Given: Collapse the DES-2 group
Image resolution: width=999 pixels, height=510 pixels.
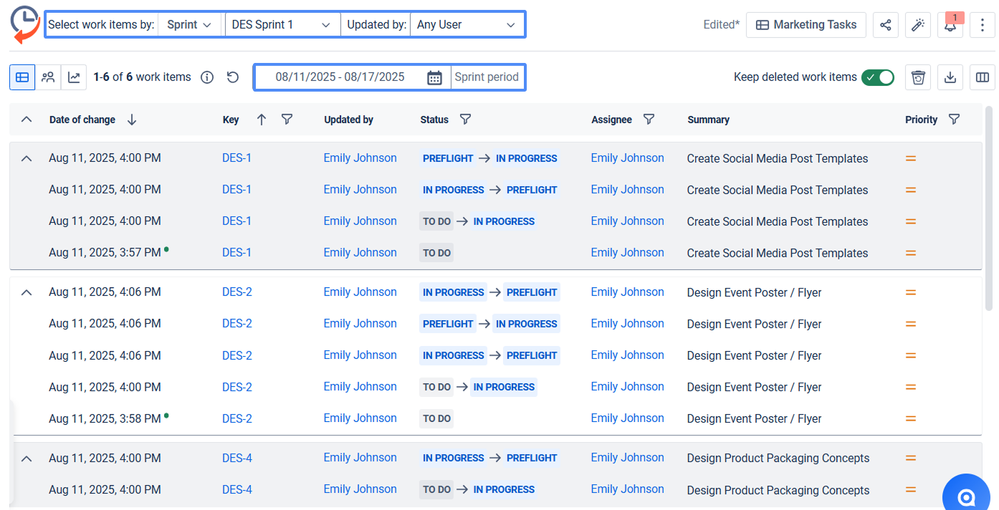Looking at the screenshot, I should (26, 292).
